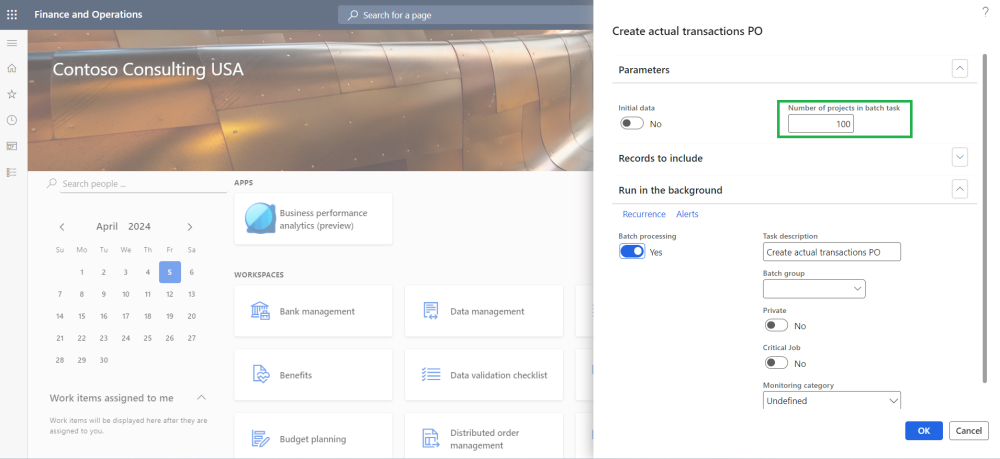Select April 5 in the calendar

(x=170, y=272)
